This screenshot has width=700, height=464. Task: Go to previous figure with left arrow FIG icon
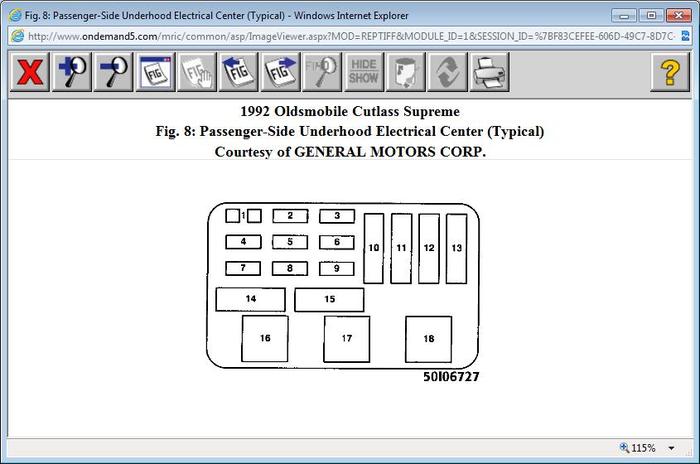(238, 72)
